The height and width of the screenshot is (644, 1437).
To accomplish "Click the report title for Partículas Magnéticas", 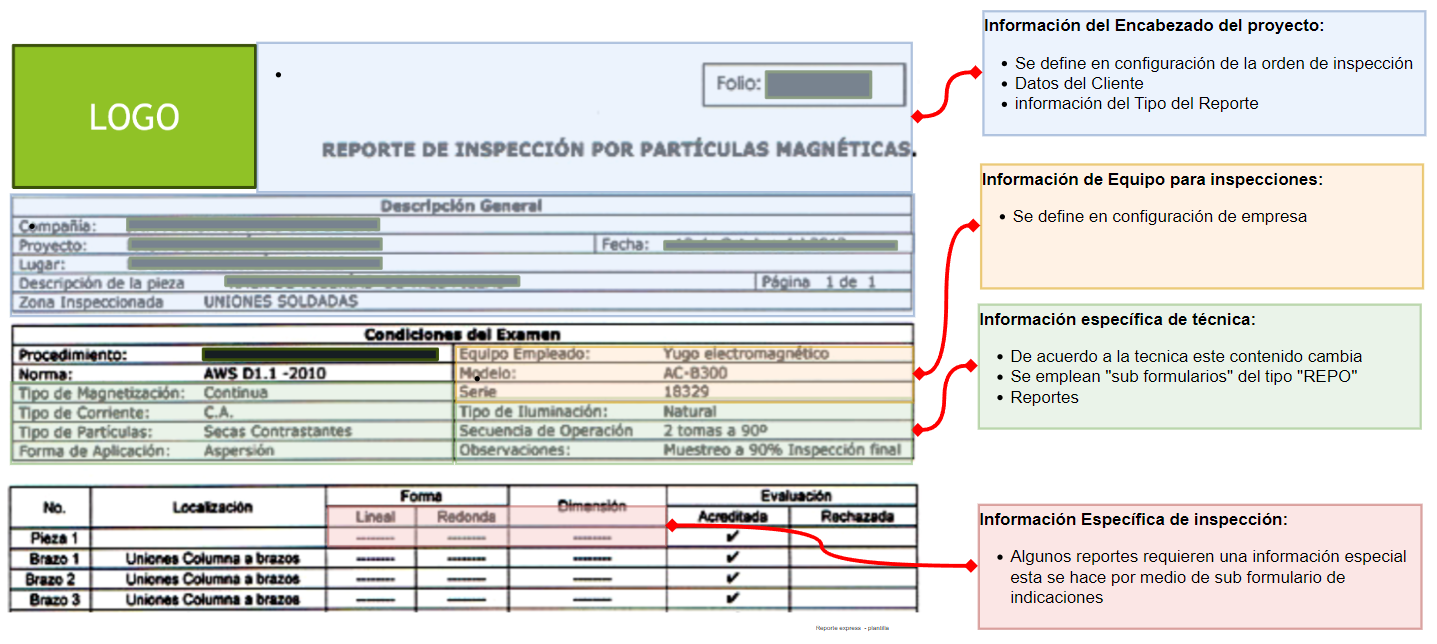I will [x=617, y=150].
